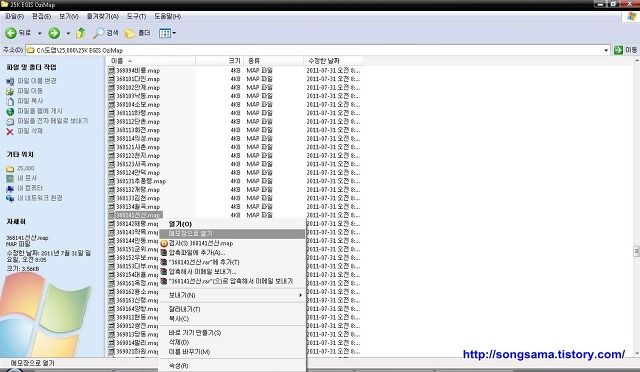
Task: Open the 검색 search pane
Action: point(105,33)
